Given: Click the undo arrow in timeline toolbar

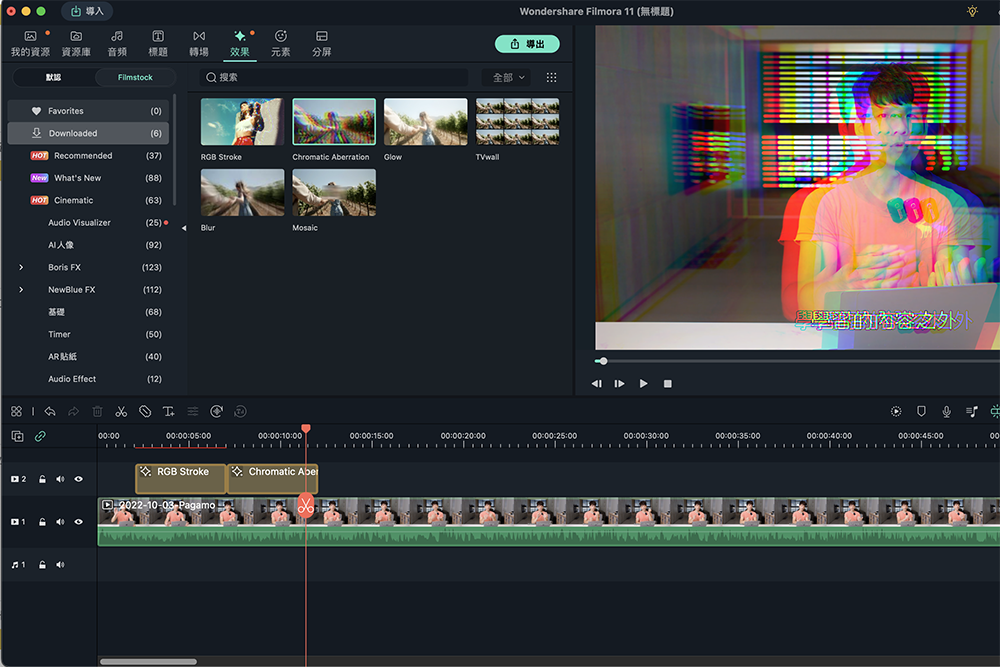Looking at the screenshot, I should tap(50, 411).
